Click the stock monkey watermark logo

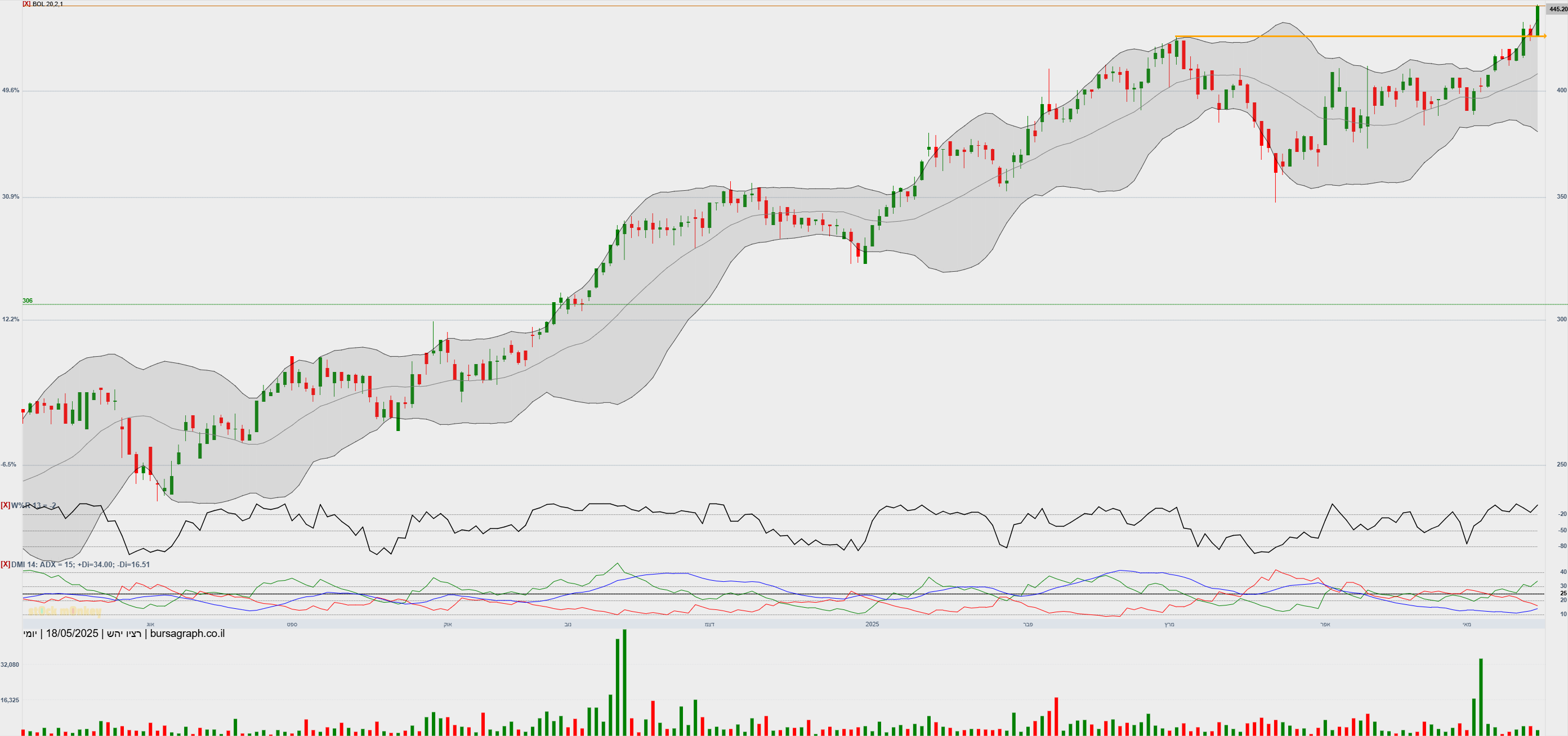pos(65,611)
